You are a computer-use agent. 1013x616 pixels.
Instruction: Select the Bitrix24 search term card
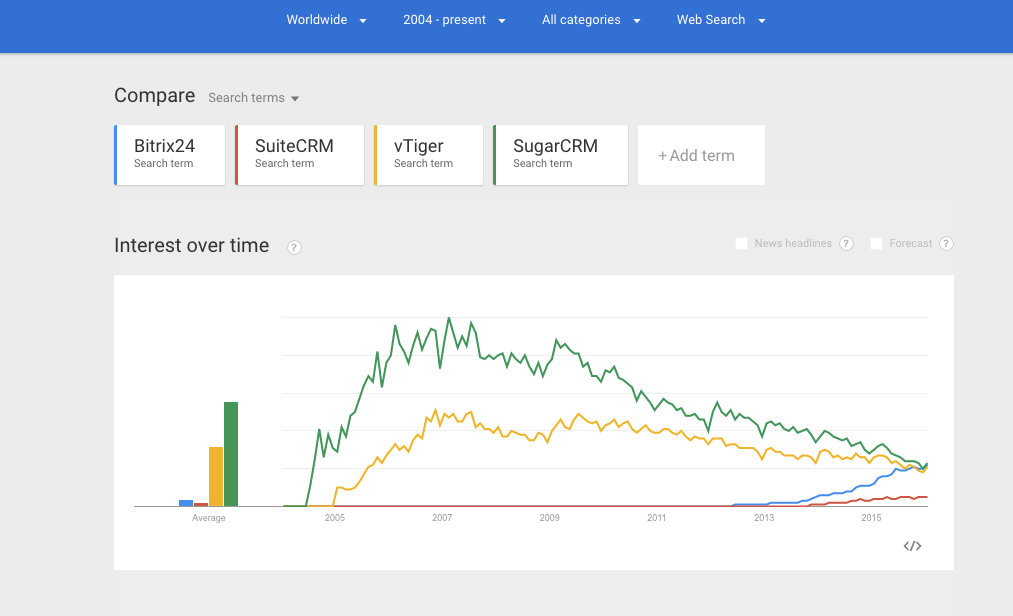pyautogui.click(x=171, y=155)
